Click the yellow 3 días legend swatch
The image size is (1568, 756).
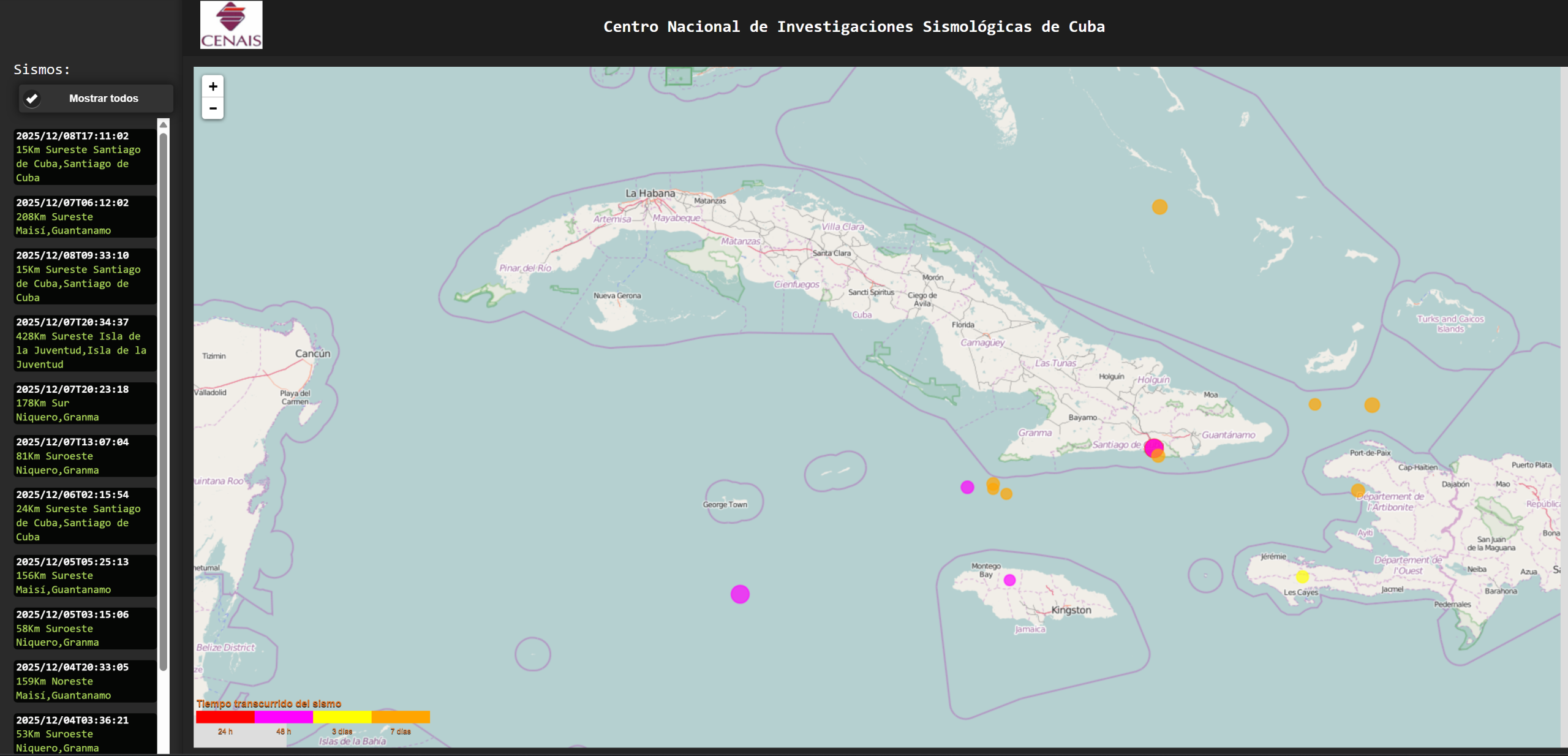tap(342, 717)
